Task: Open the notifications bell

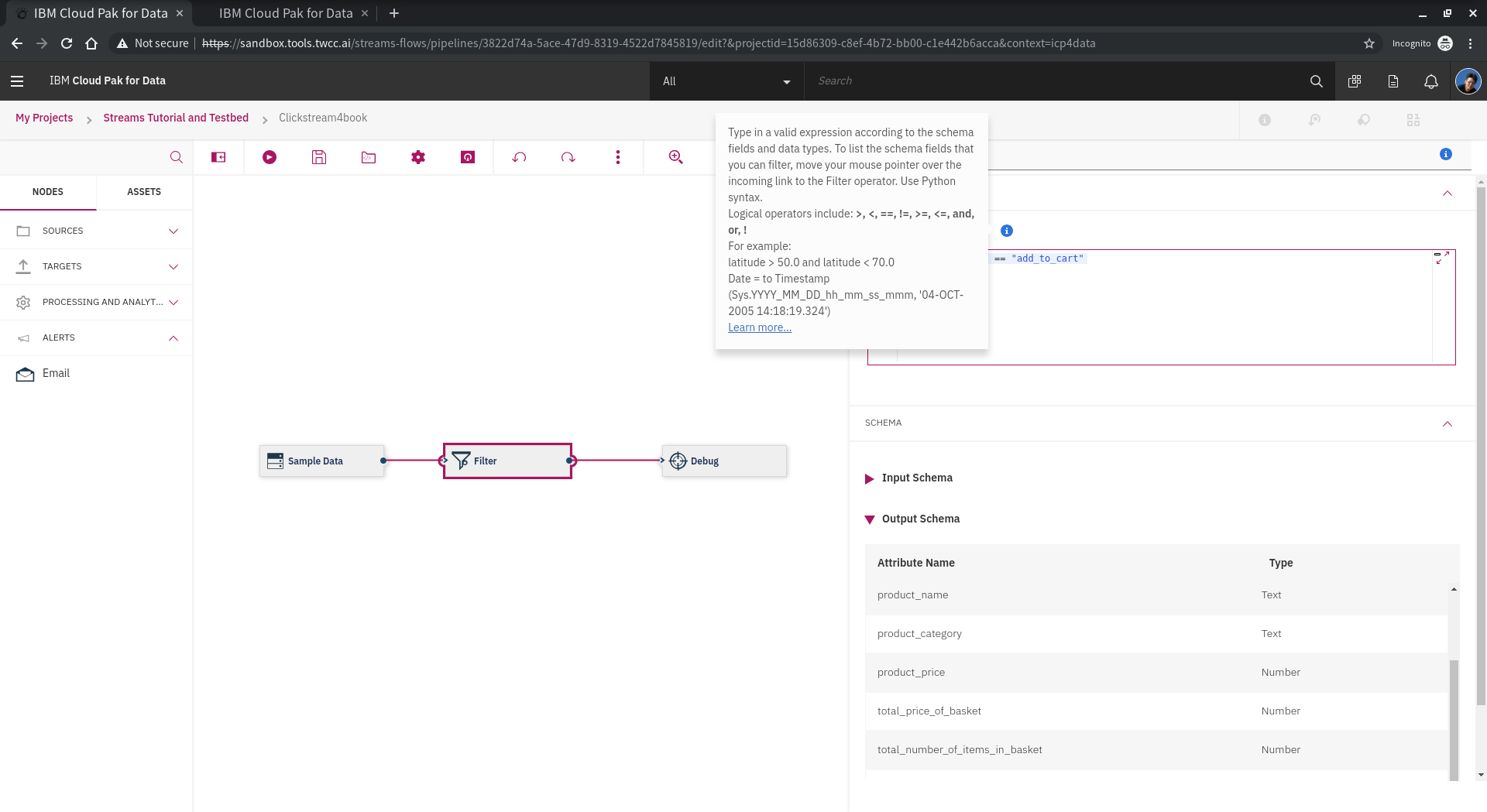Action: (1431, 81)
